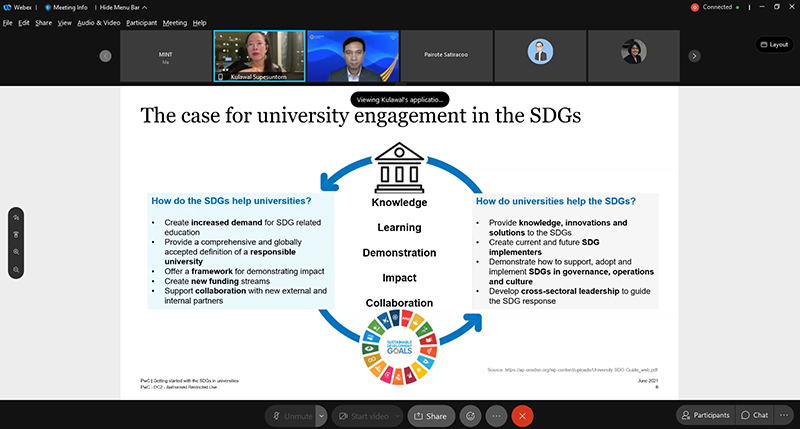Open the emoji reactions icon
The height and width of the screenshot is (429, 800).
click(x=469, y=415)
